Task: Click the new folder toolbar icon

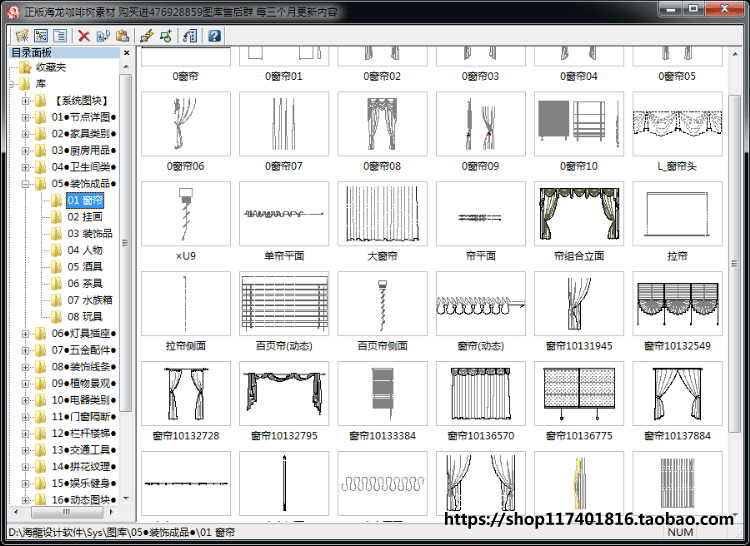Action: (x=22, y=36)
